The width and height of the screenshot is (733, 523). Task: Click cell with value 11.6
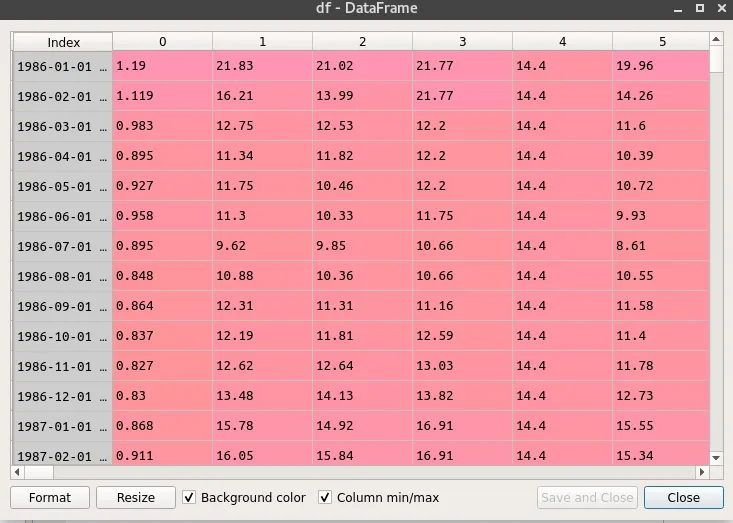tap(661, 126)
